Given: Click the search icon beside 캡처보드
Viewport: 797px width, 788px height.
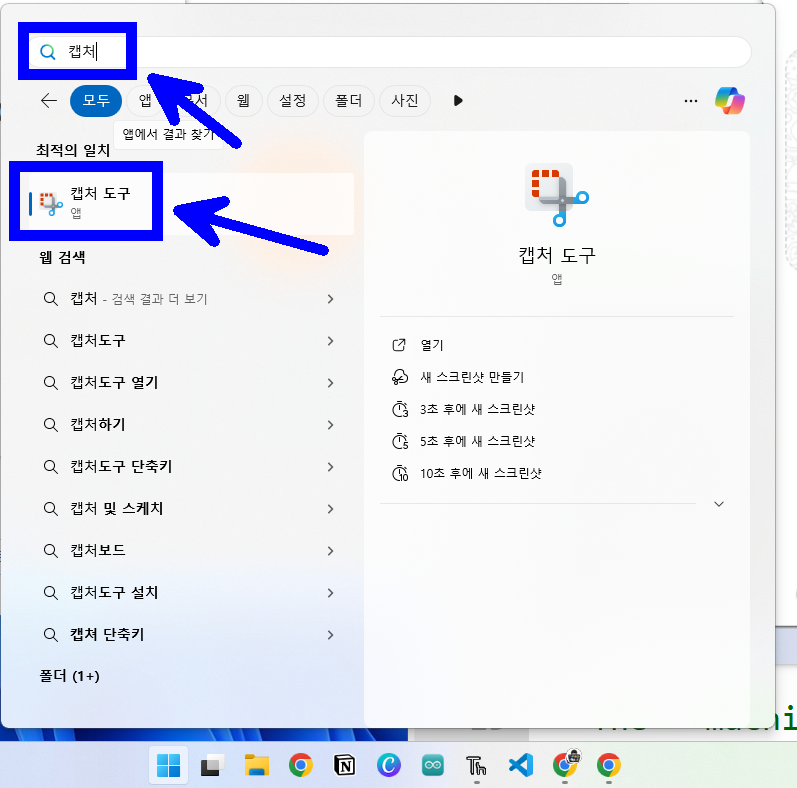Looking at the screenshot, I should pyautogui.click(x=50, y=551).
